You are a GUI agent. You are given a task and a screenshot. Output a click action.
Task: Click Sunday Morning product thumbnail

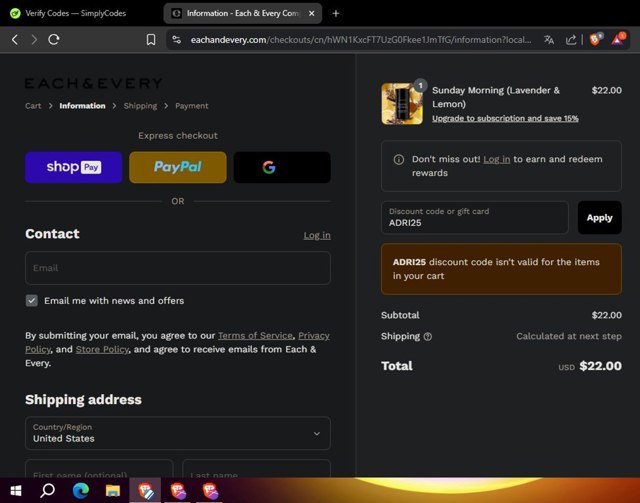click(402, 104)
